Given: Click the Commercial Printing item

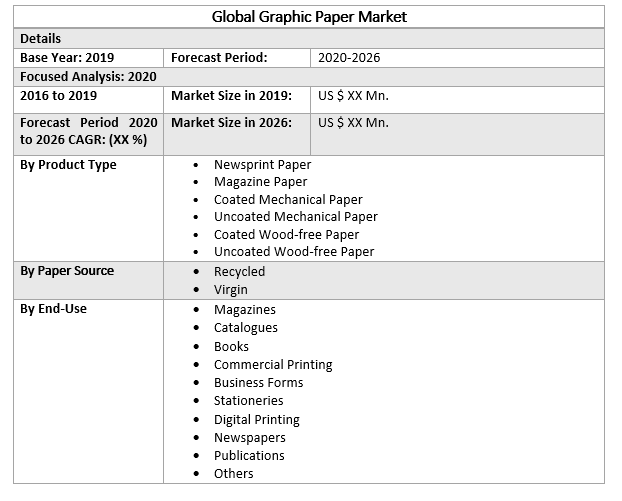Looking at the screenshot, I should [x=273, y=365].
